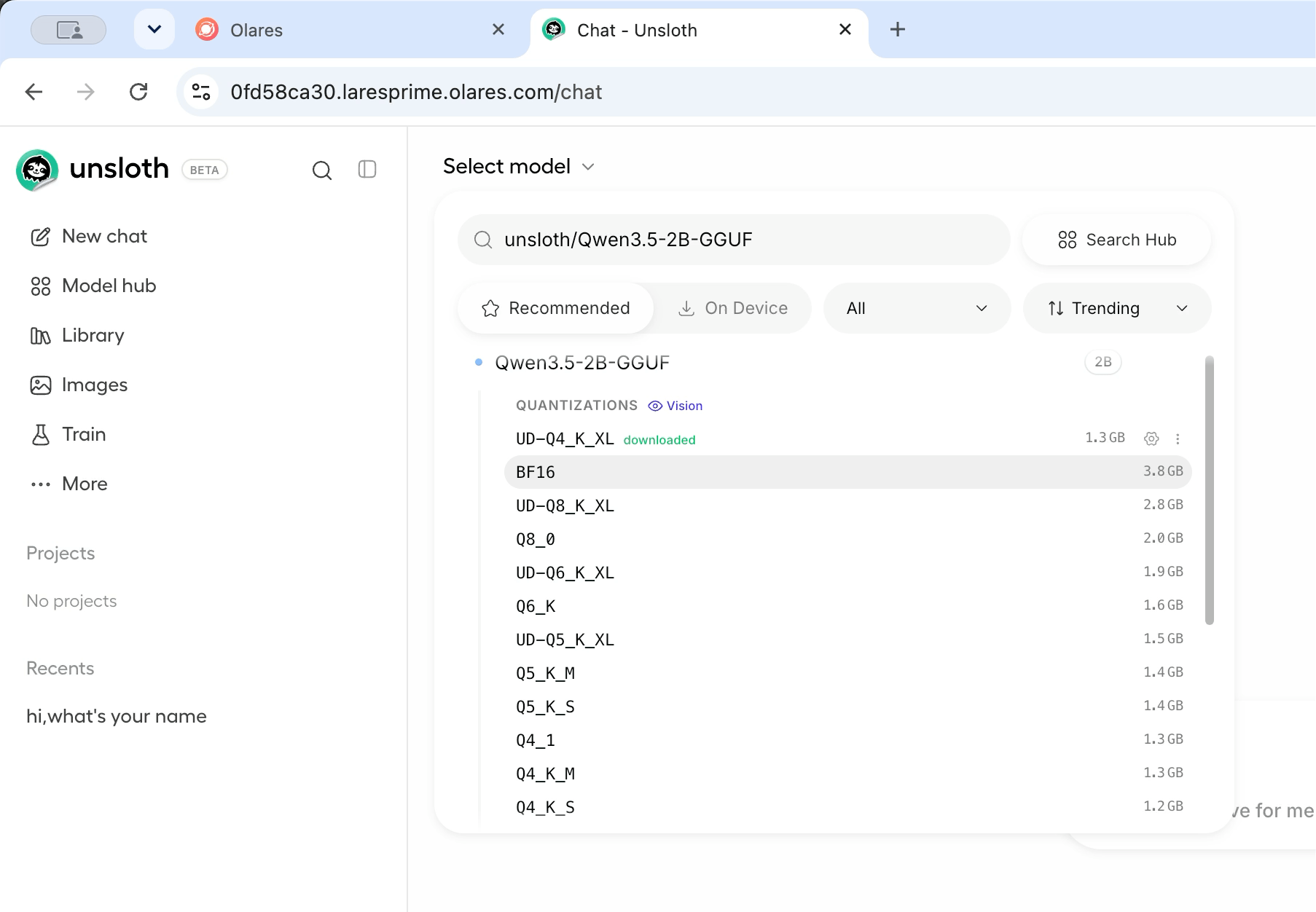The image size is (1316, 912).
Task: Select UD-Q5_K_XL quantization
Action: 848,640
